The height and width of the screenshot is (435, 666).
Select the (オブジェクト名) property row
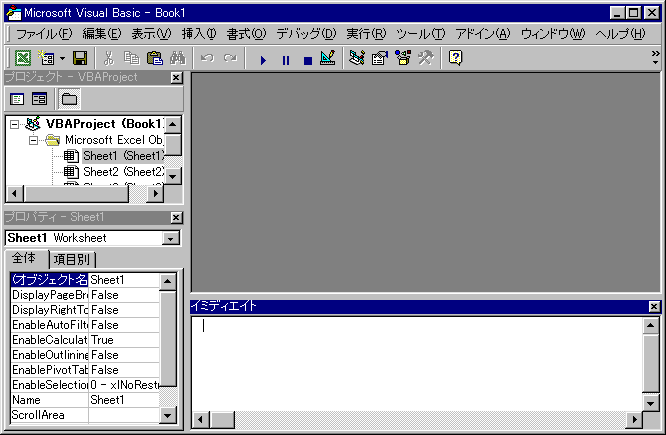click(85, 280)
